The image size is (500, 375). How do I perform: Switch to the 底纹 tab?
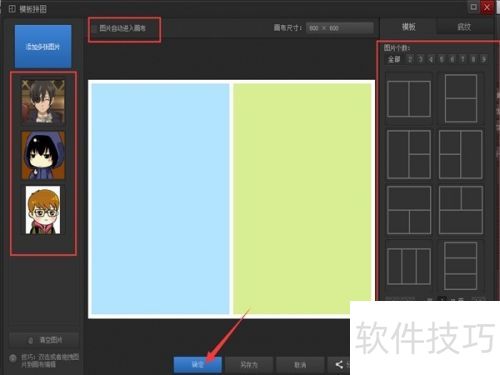click(464, 27)
